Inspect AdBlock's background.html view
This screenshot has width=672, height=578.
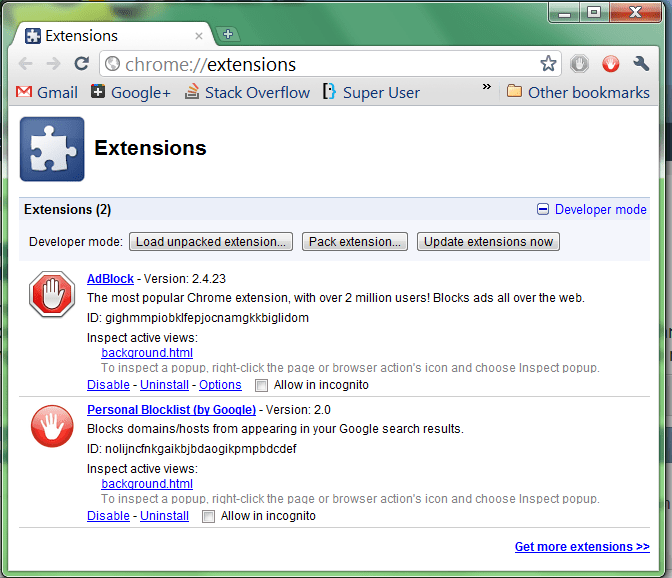[x=147, y=353]
